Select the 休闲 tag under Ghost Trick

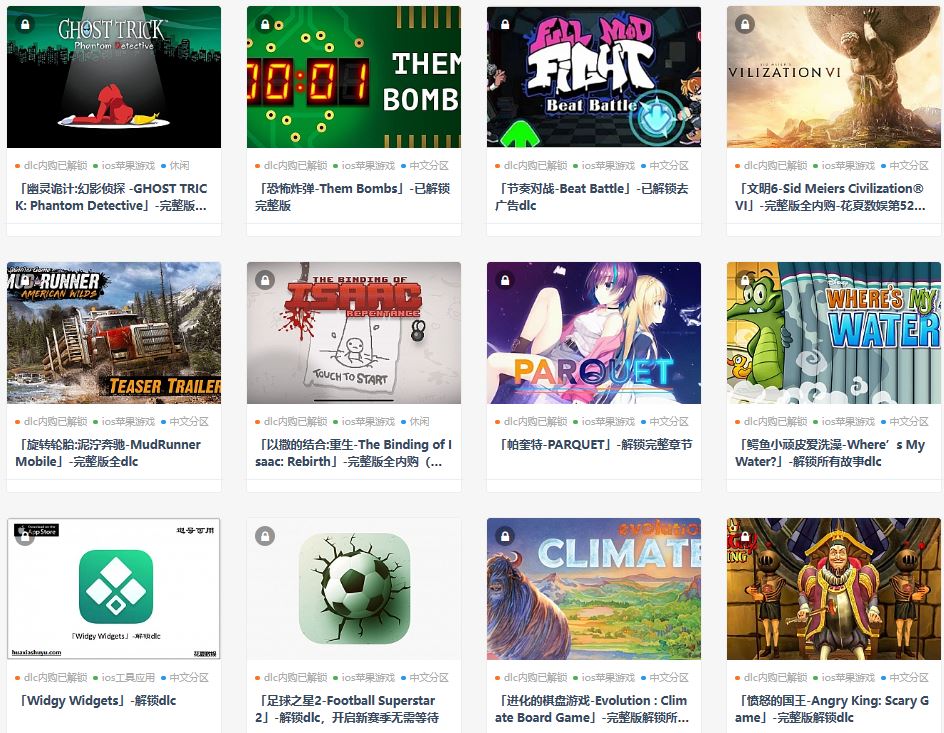pos(179,166)
